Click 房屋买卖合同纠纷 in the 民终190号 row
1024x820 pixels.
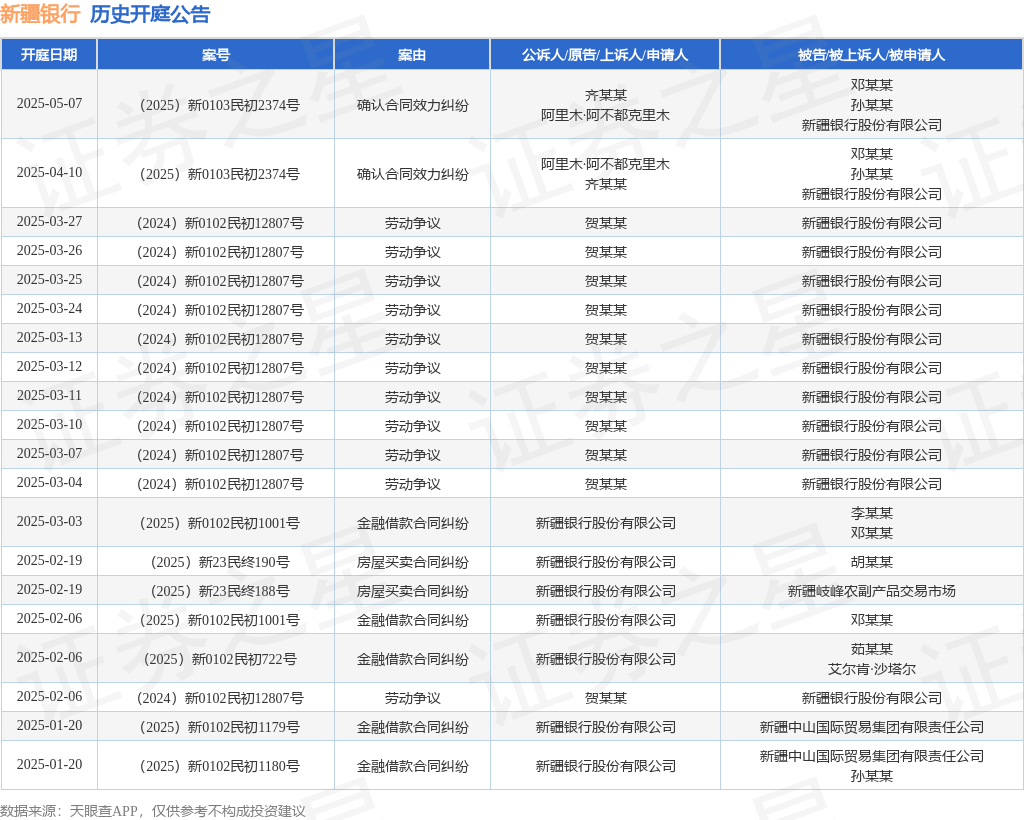(x=413, y=562)
